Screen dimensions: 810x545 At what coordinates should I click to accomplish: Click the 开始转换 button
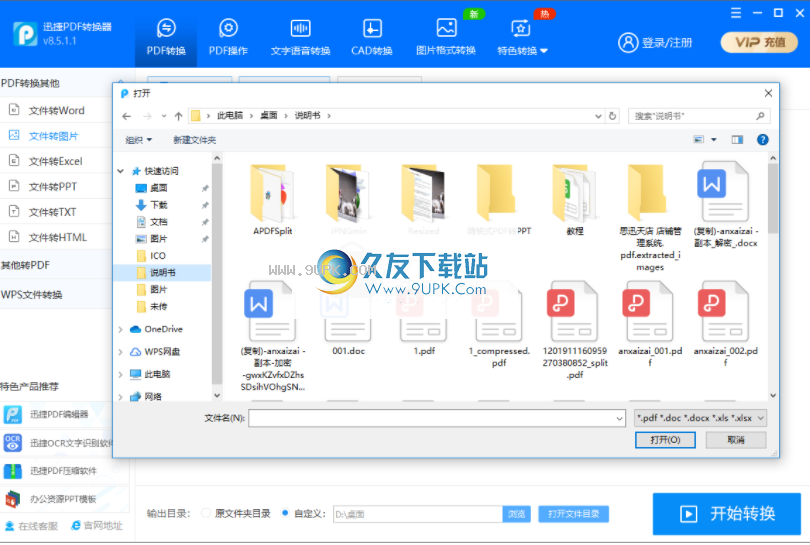click(x=727, y=513)
